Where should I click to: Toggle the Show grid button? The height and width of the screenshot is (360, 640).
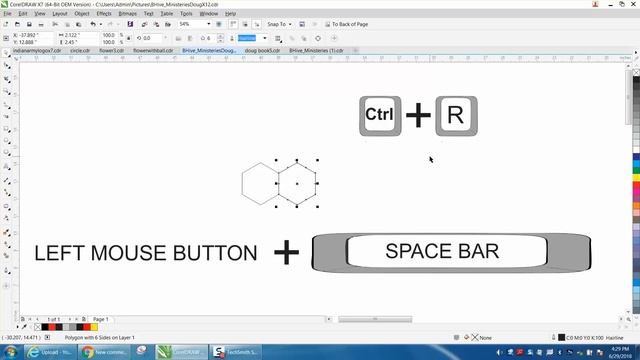coord(245,24)
